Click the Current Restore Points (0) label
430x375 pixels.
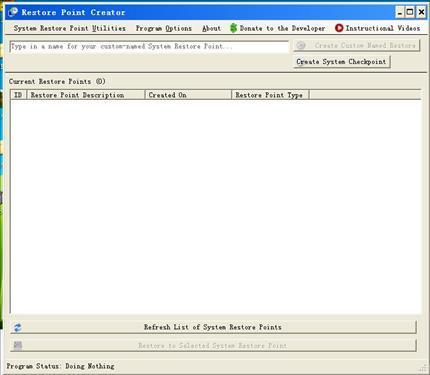coord(57,81)
